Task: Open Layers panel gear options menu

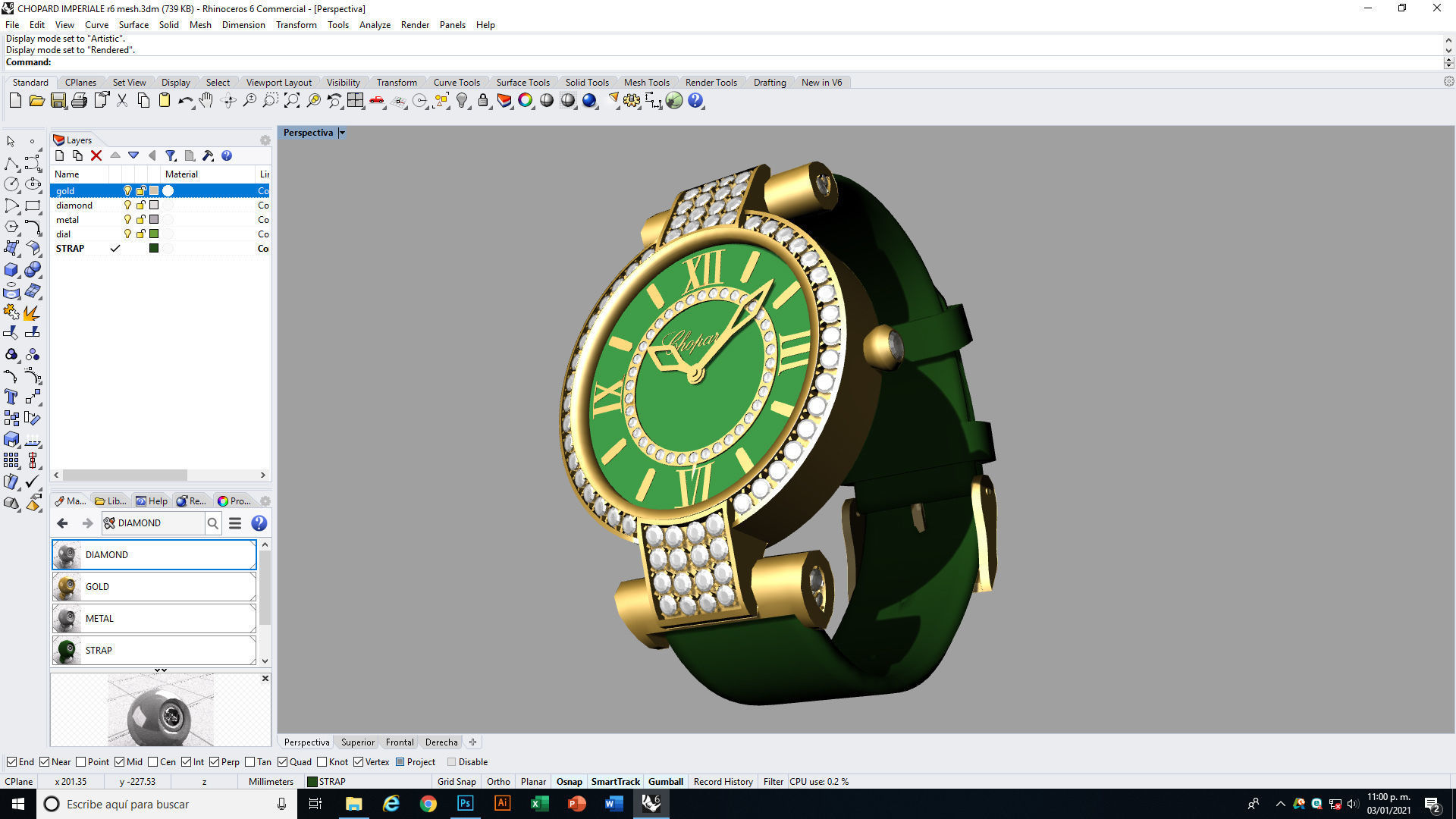Action: coord(265,140)
